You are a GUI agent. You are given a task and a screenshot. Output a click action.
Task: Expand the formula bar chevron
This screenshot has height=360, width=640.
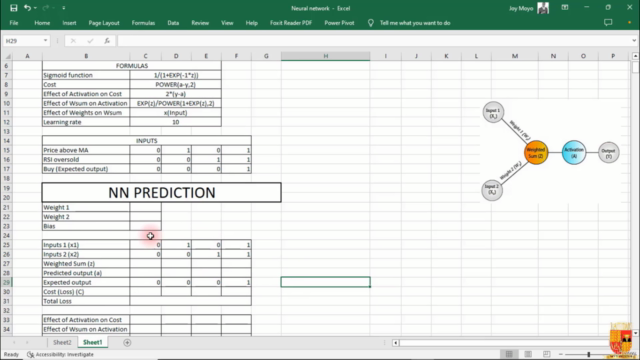(634, 41)
